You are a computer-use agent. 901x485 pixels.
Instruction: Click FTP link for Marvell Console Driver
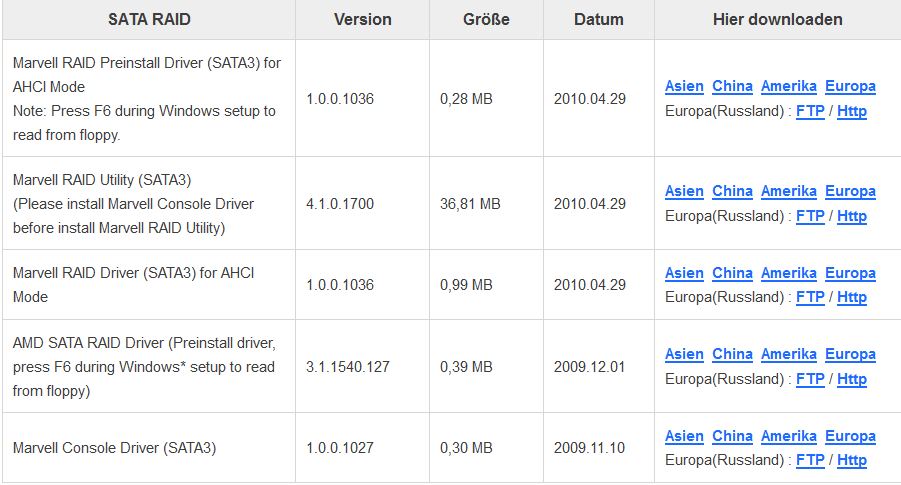pos(810,460)
